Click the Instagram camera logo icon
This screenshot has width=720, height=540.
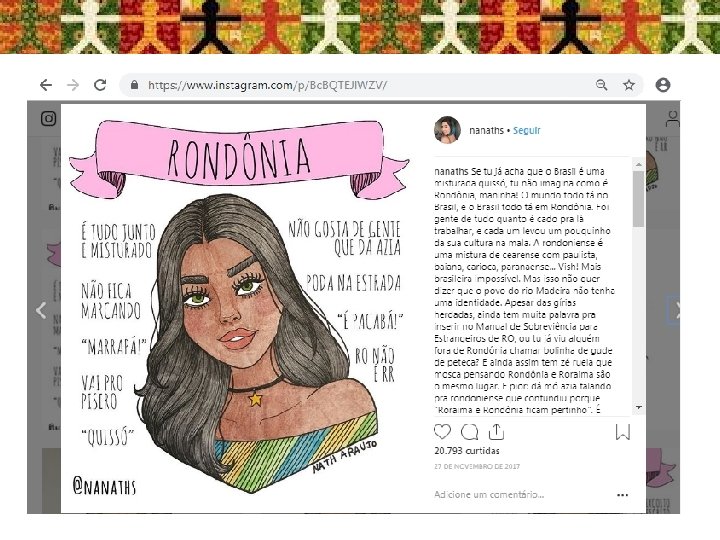tap(49, 118)
